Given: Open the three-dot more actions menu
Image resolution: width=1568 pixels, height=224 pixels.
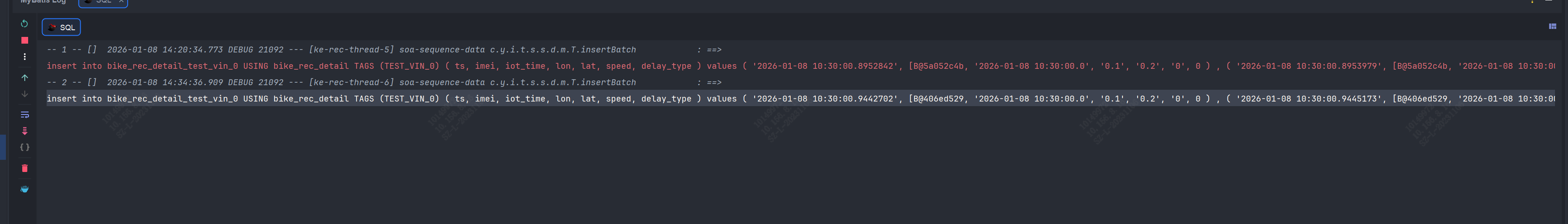Looking at the screenshot, I should pyautogui.click(x=24, y=57).
